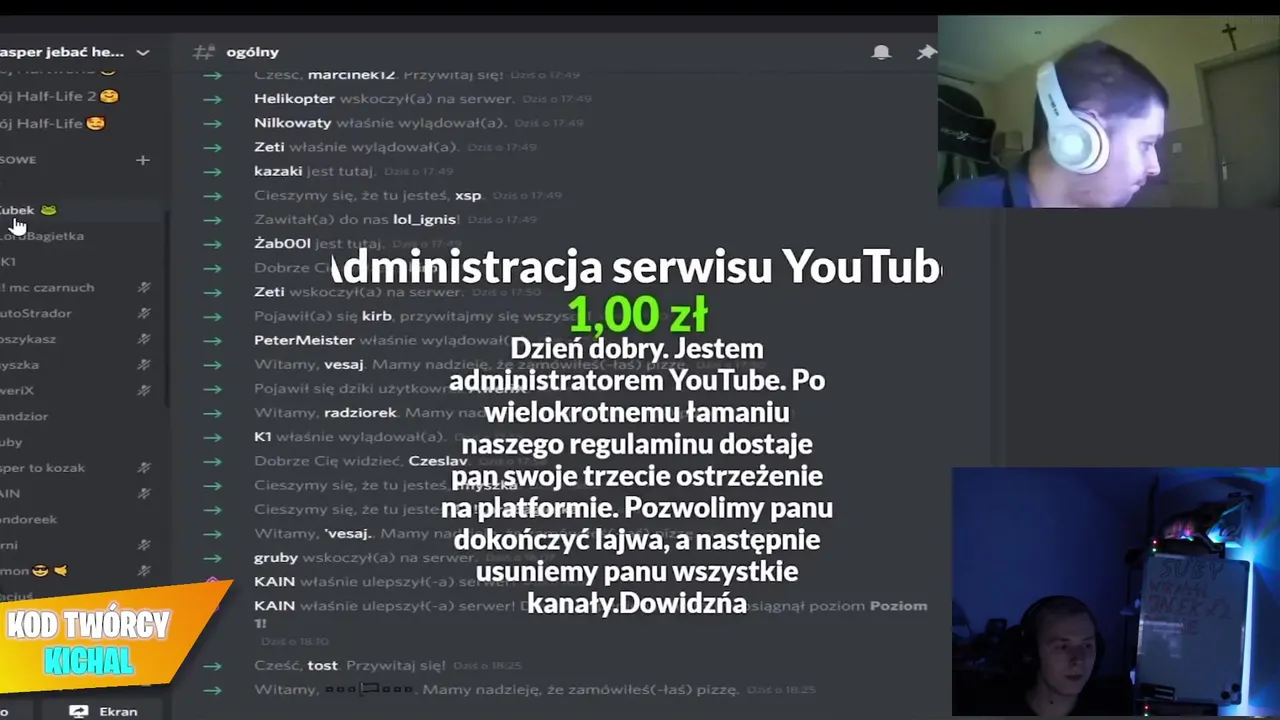This screenshot has height=720, width=1280.
Task: Click the screen share icon in Ekran
Action: (x=78, y=711)
